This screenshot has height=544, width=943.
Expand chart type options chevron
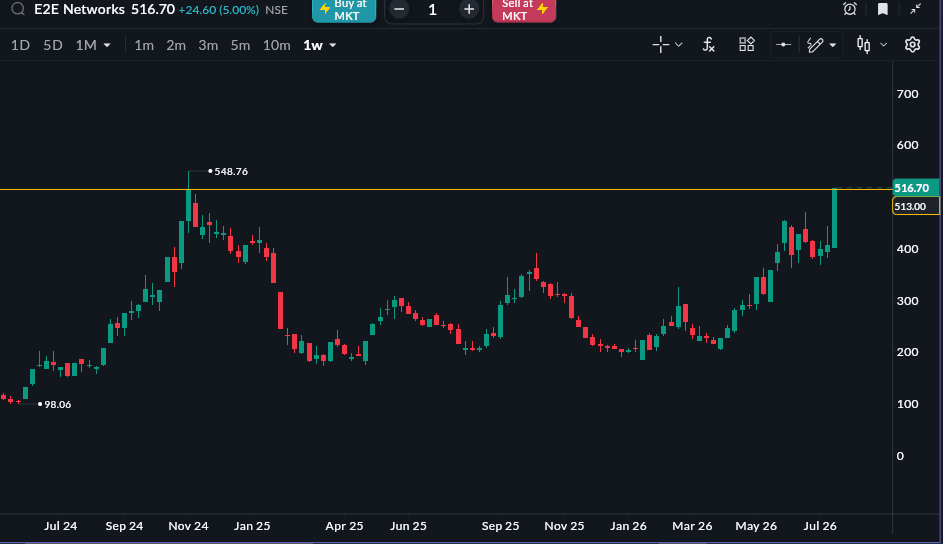[x=883, y=45]
